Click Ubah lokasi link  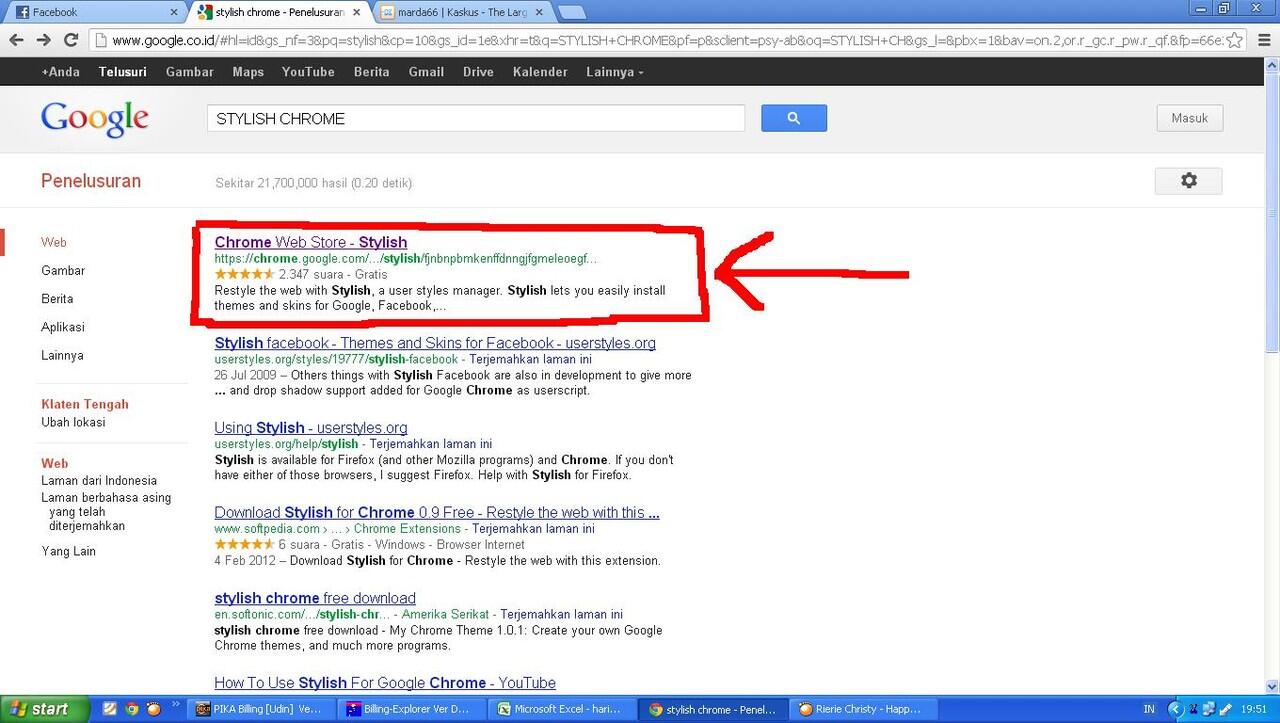[x=73, y=422]
